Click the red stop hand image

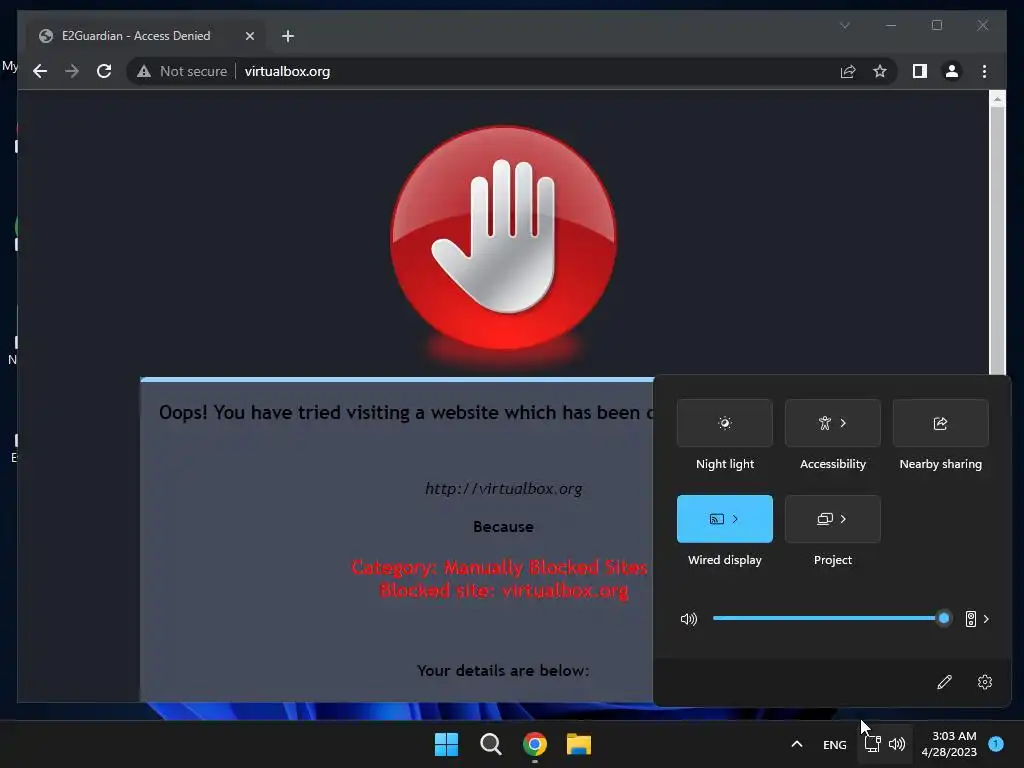tap(503, 238)
